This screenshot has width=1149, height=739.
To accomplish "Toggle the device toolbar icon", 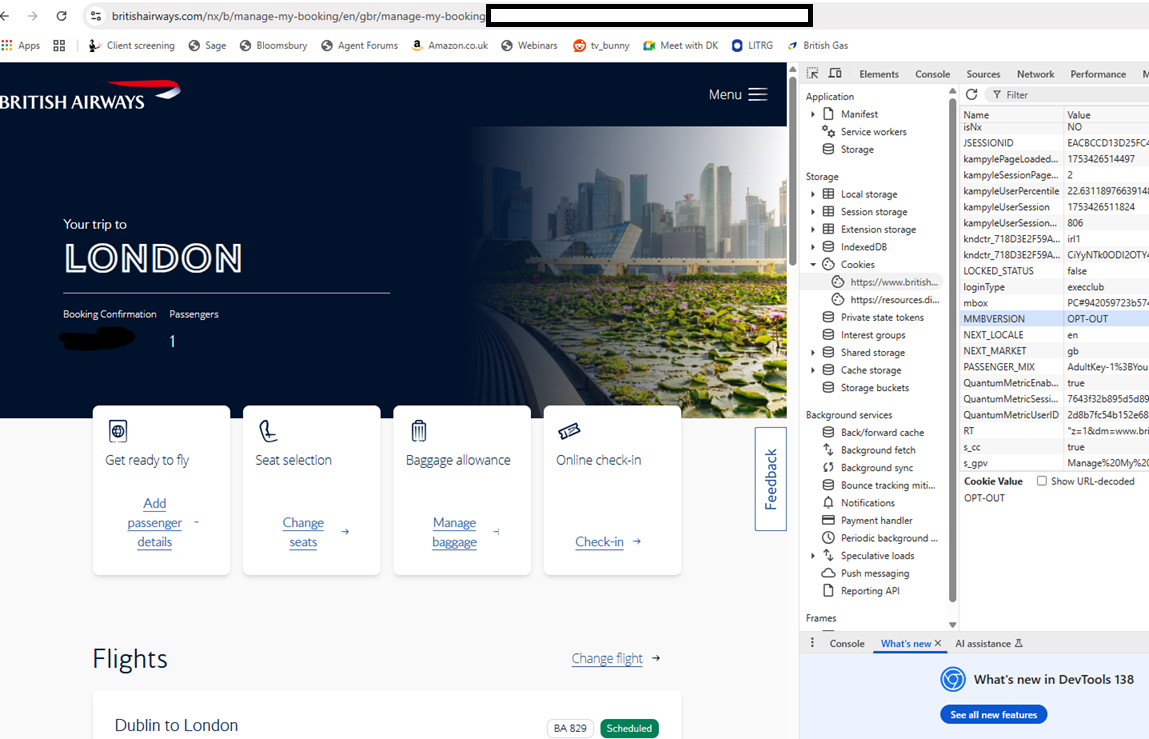I will 835,73.
